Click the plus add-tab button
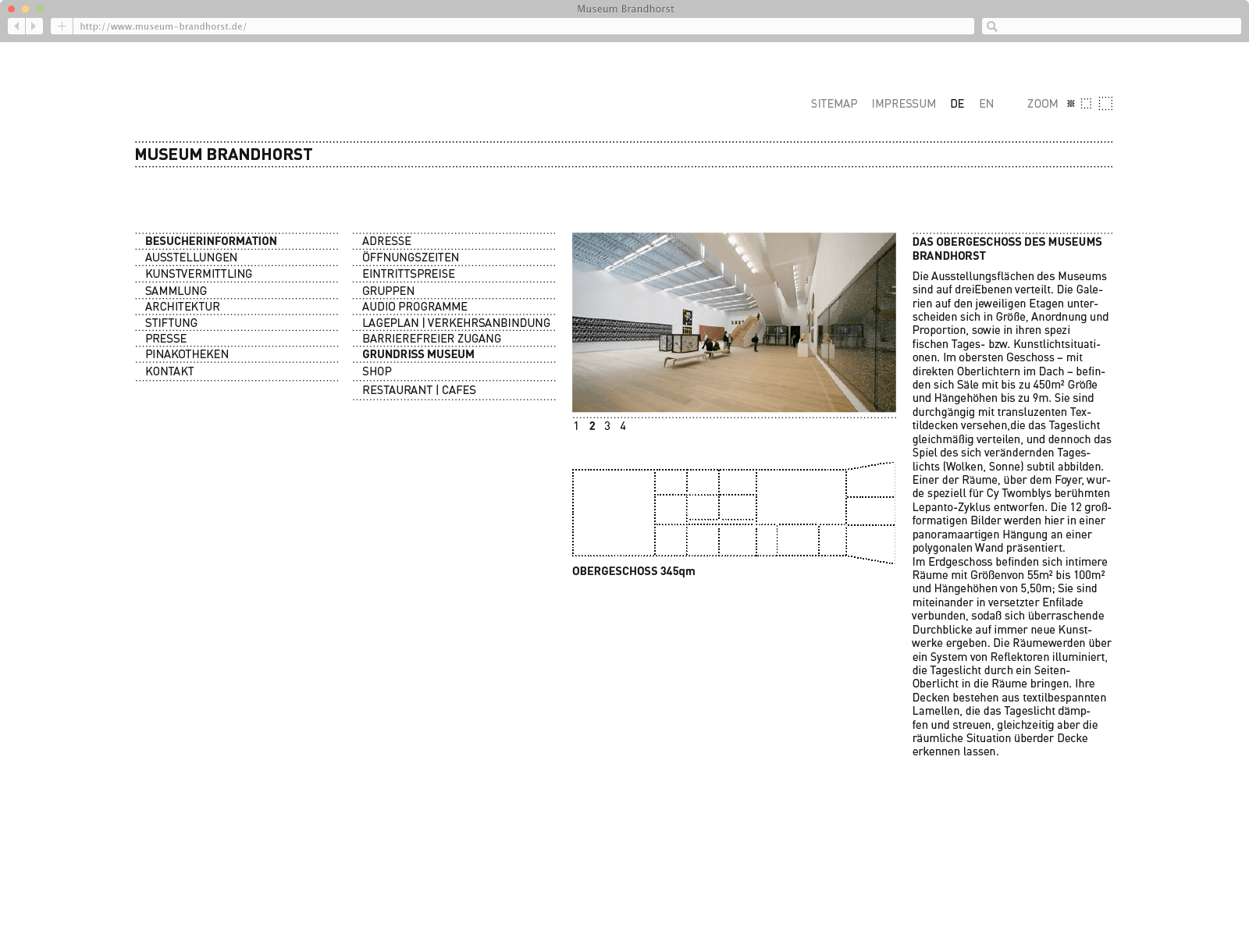Image resolution: width=1249 pixels, height=952 pixels. [x=62, y=27]
